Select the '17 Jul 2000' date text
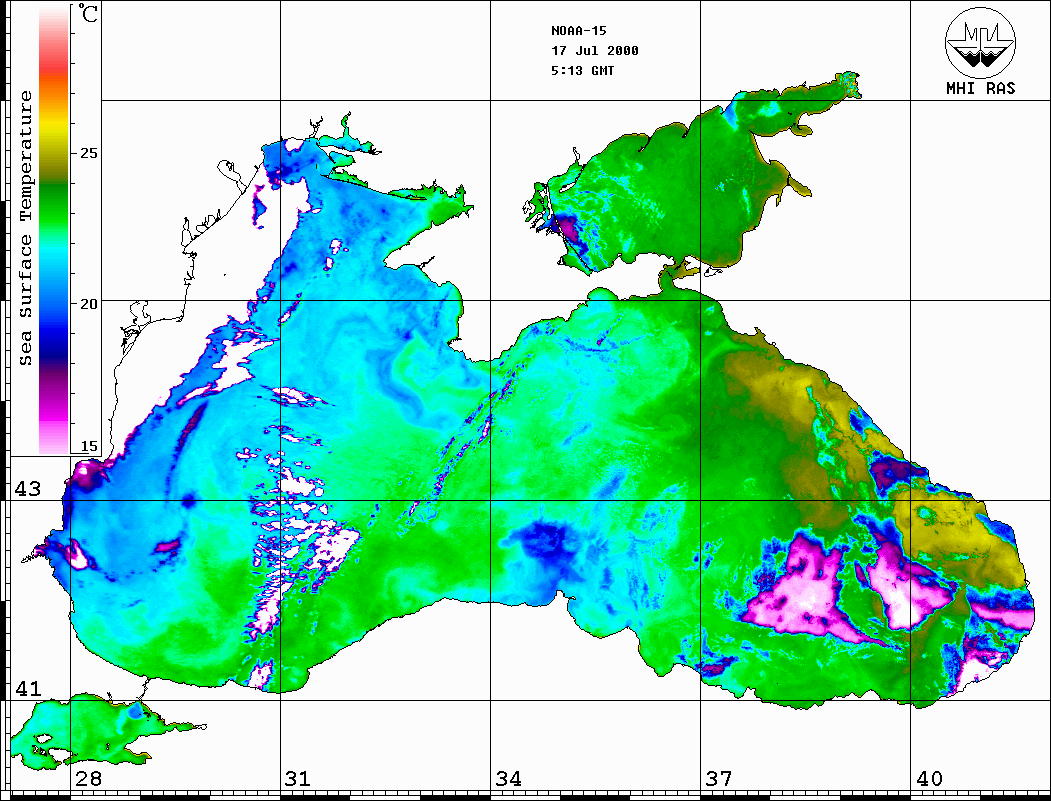Viewport: 1051px width, 801px height. pyautogui.click(x=595, y=51)
